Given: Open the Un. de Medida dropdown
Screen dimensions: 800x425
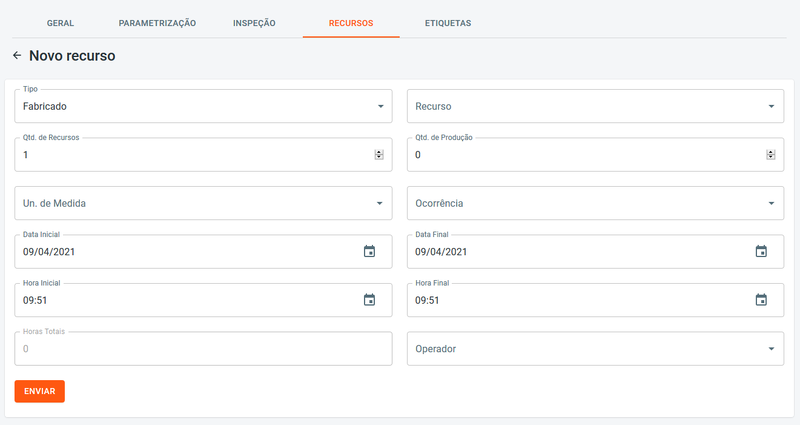Looking at the screenshot, I should click(203, 203).
